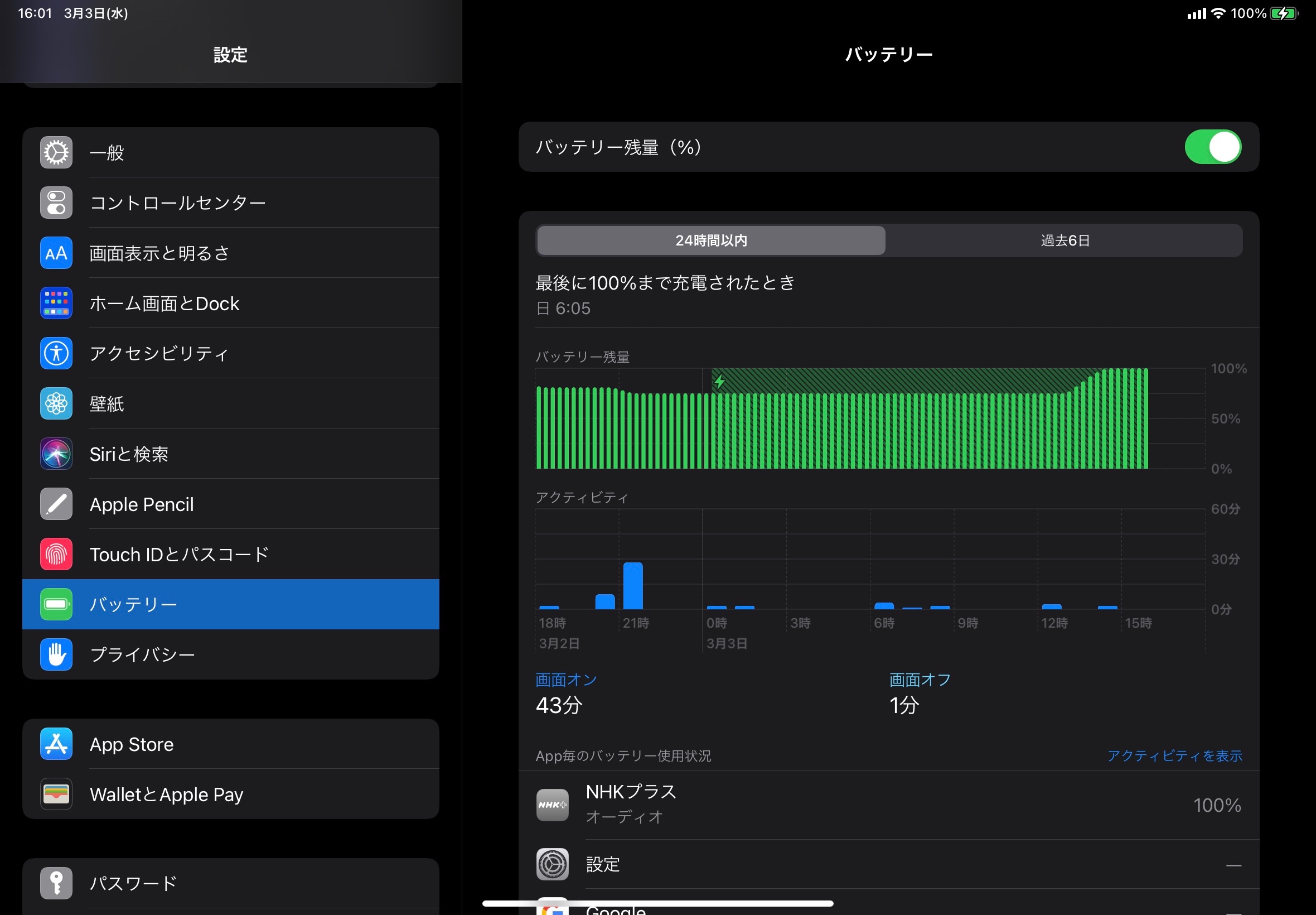Open the Siriと検索 icon
Screen dimensions: 1316x915
point(56,454)
